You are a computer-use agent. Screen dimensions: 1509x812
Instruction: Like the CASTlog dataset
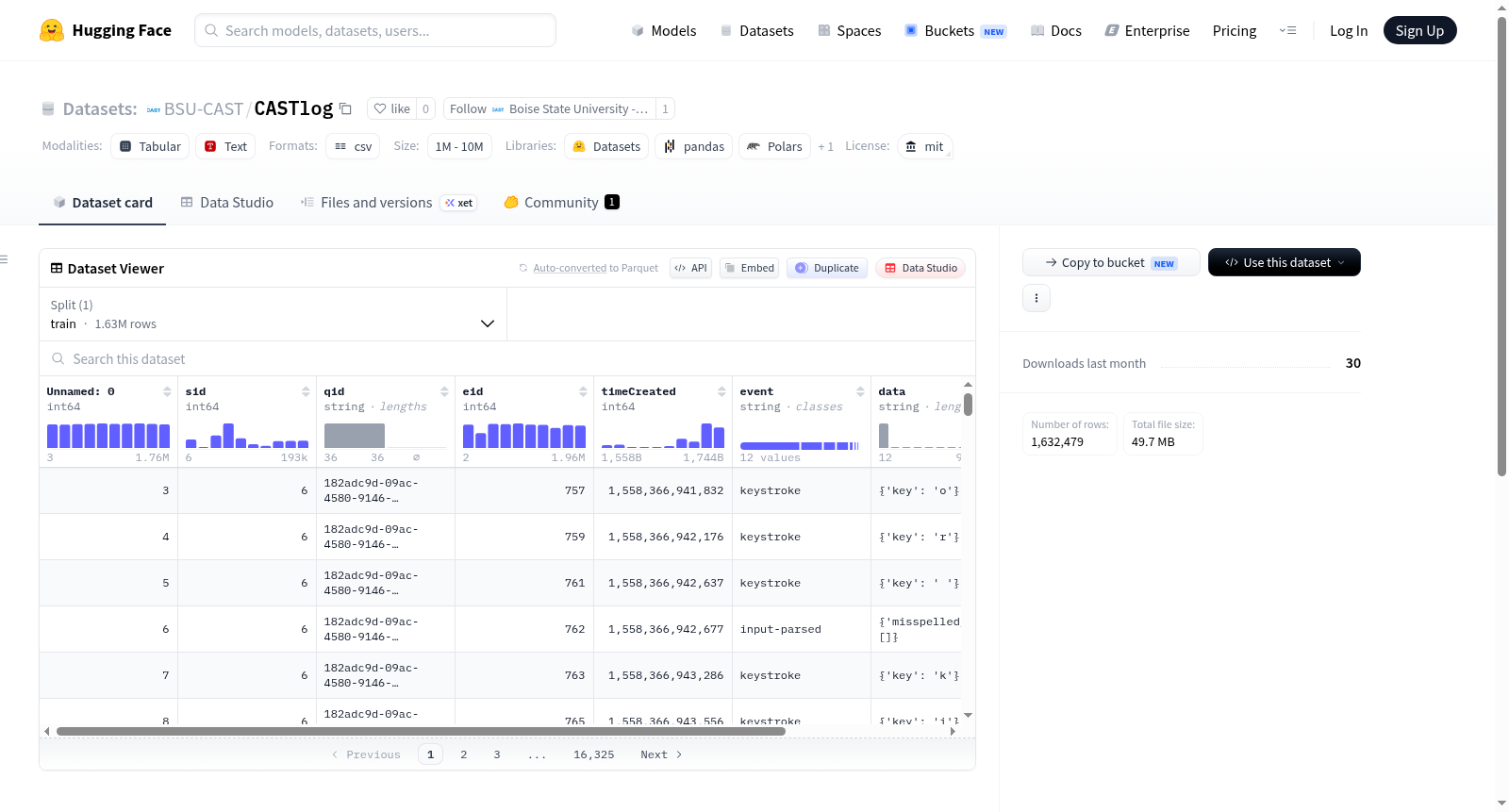[x=392, y=108]
